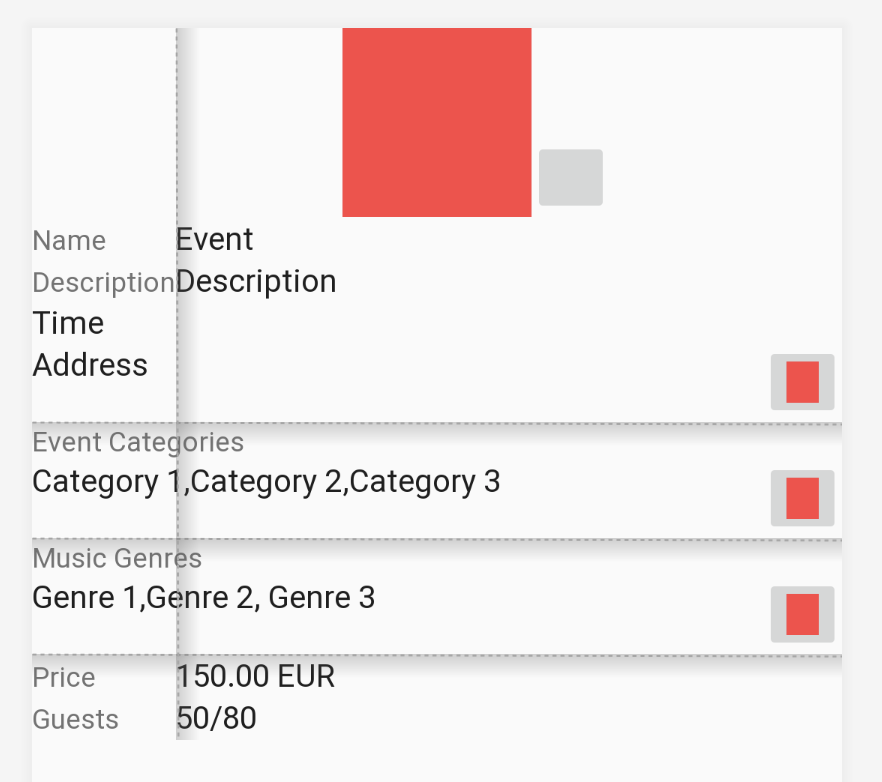Click the Price label

point(64,678)
